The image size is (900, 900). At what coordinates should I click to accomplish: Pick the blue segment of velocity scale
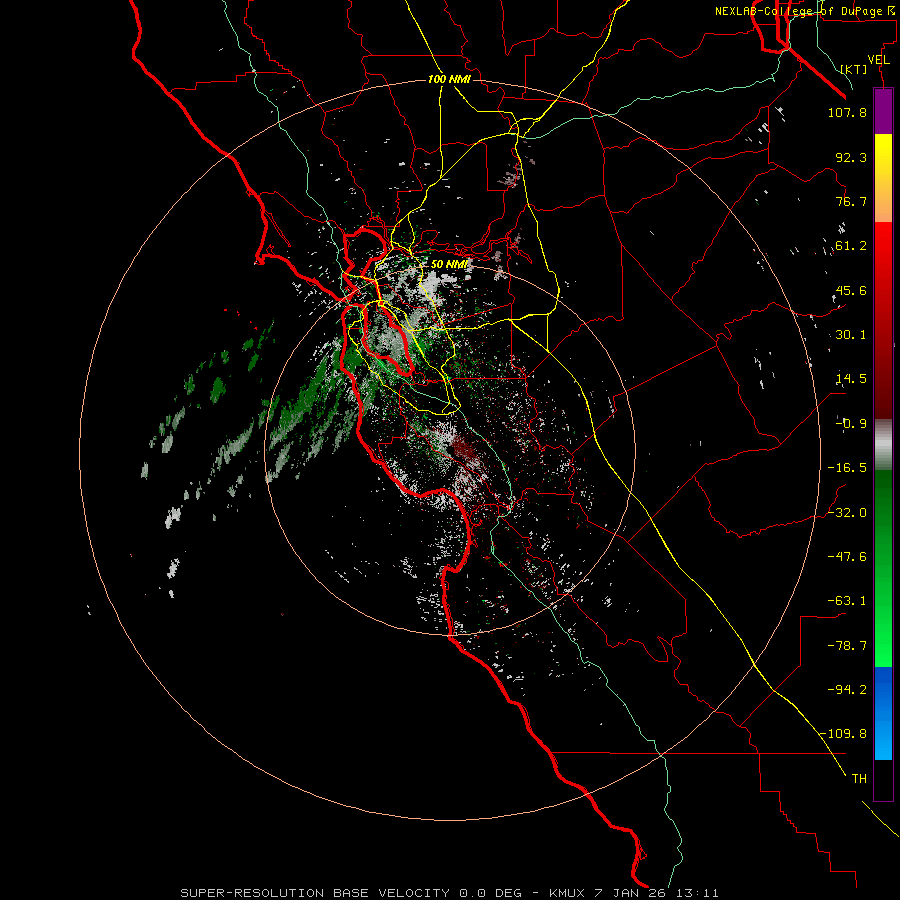click(x=883, y=713)
